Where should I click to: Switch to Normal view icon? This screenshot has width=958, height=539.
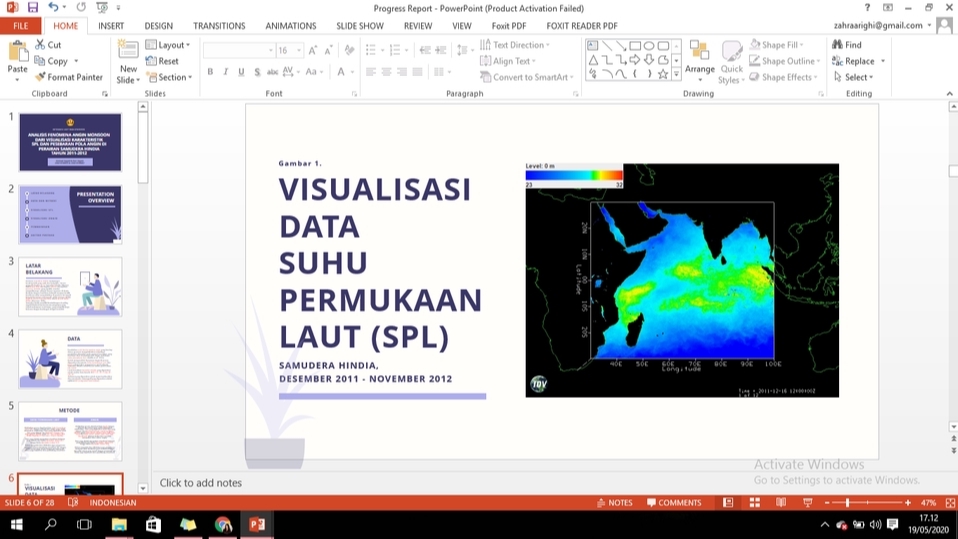(728, 502)
